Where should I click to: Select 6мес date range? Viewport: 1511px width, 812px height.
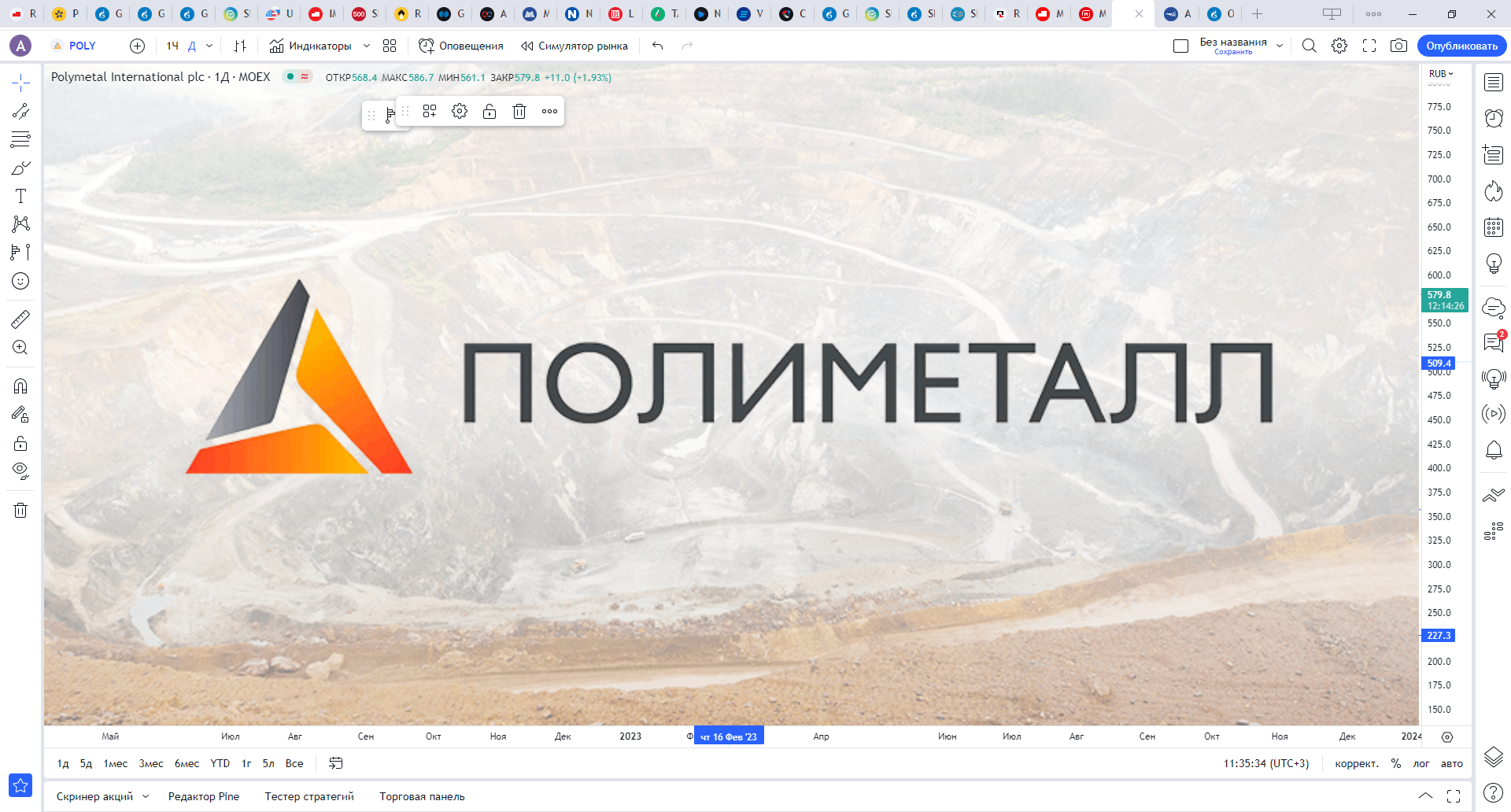[x=187, y=763]
